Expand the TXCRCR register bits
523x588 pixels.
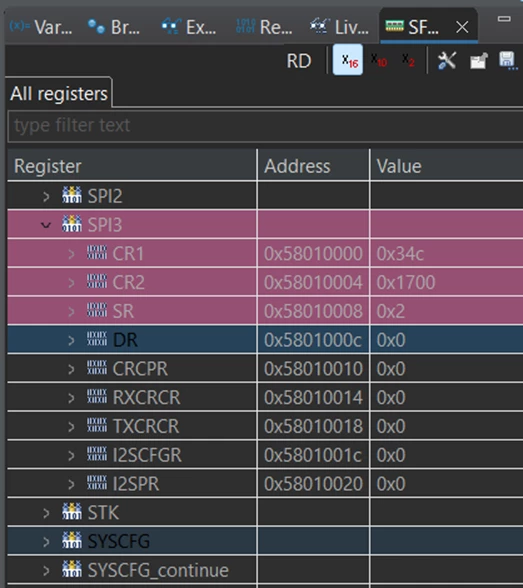(71, 426)
